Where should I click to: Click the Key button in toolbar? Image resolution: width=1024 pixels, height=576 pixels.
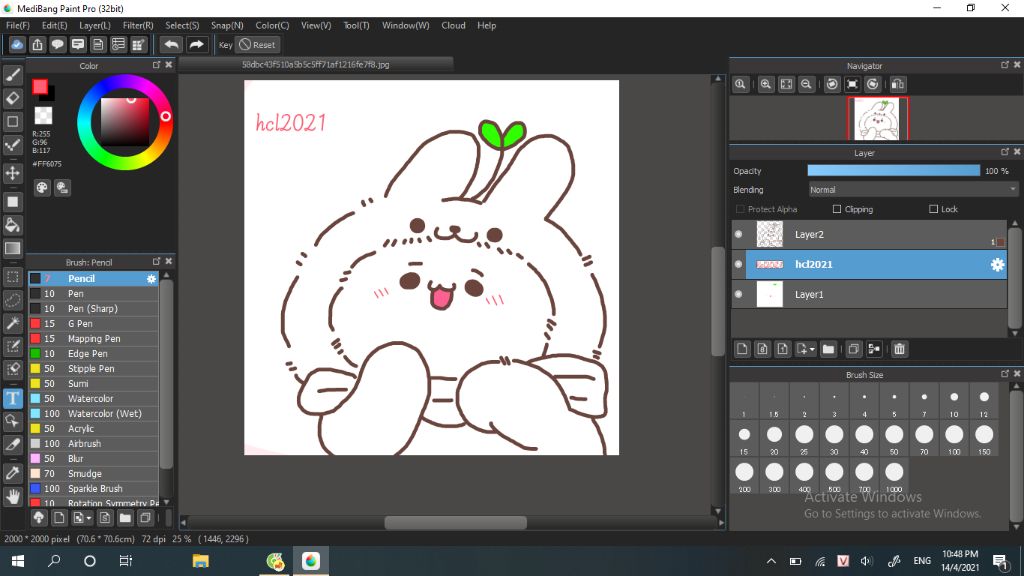(225, 44)
